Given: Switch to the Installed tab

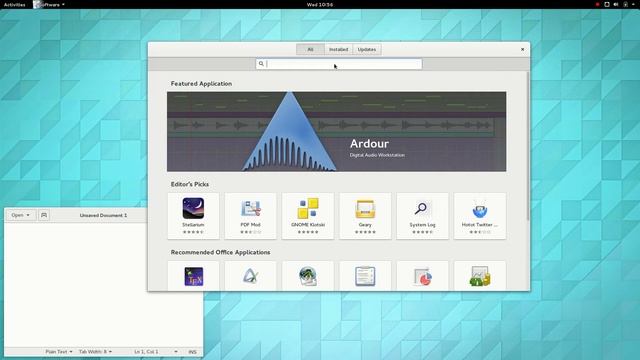Looking at the screenshot, I should tap(338, 49).
